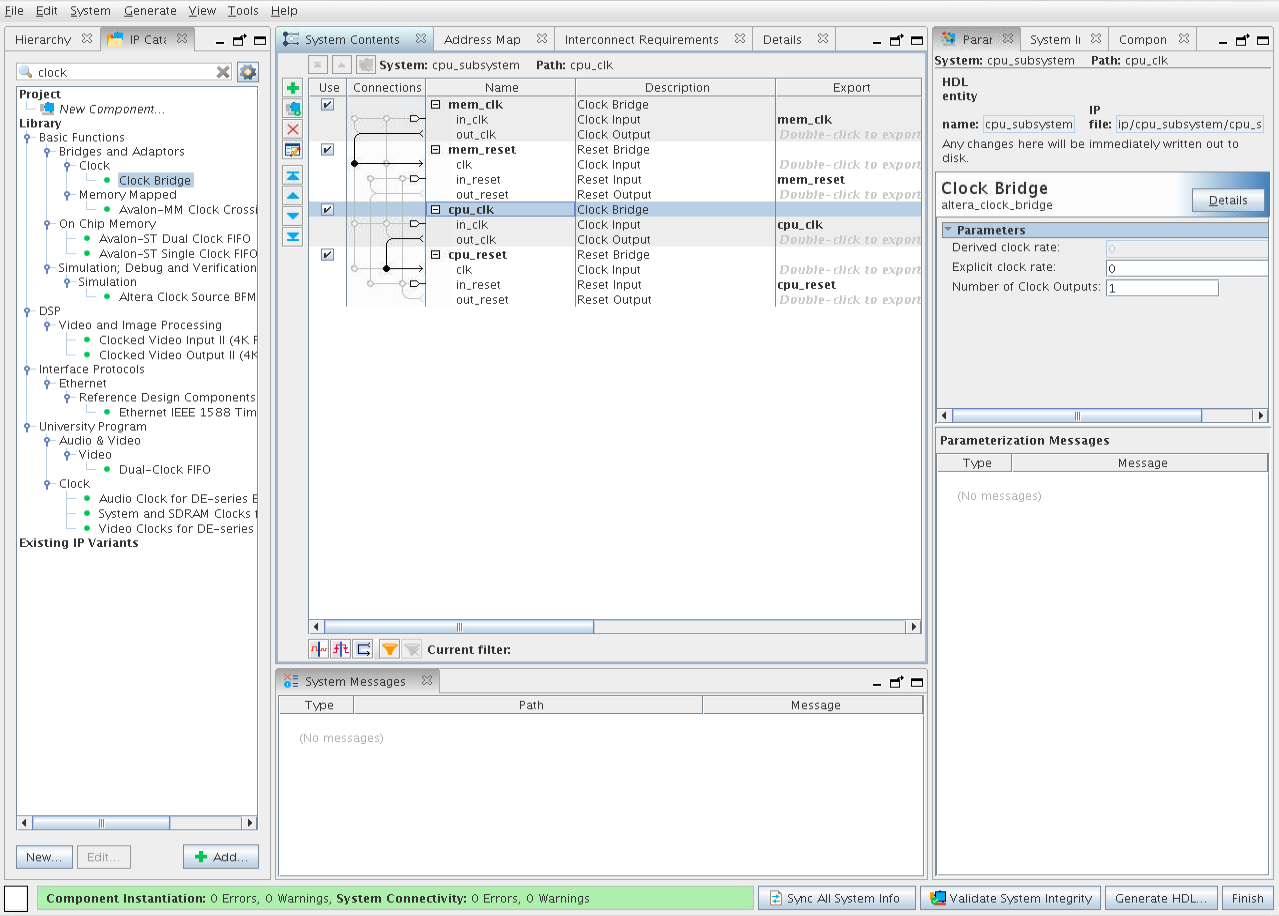1279x916 pixels.
Task: Click the gear icon beside the IP search box
Action: point(247,72)
